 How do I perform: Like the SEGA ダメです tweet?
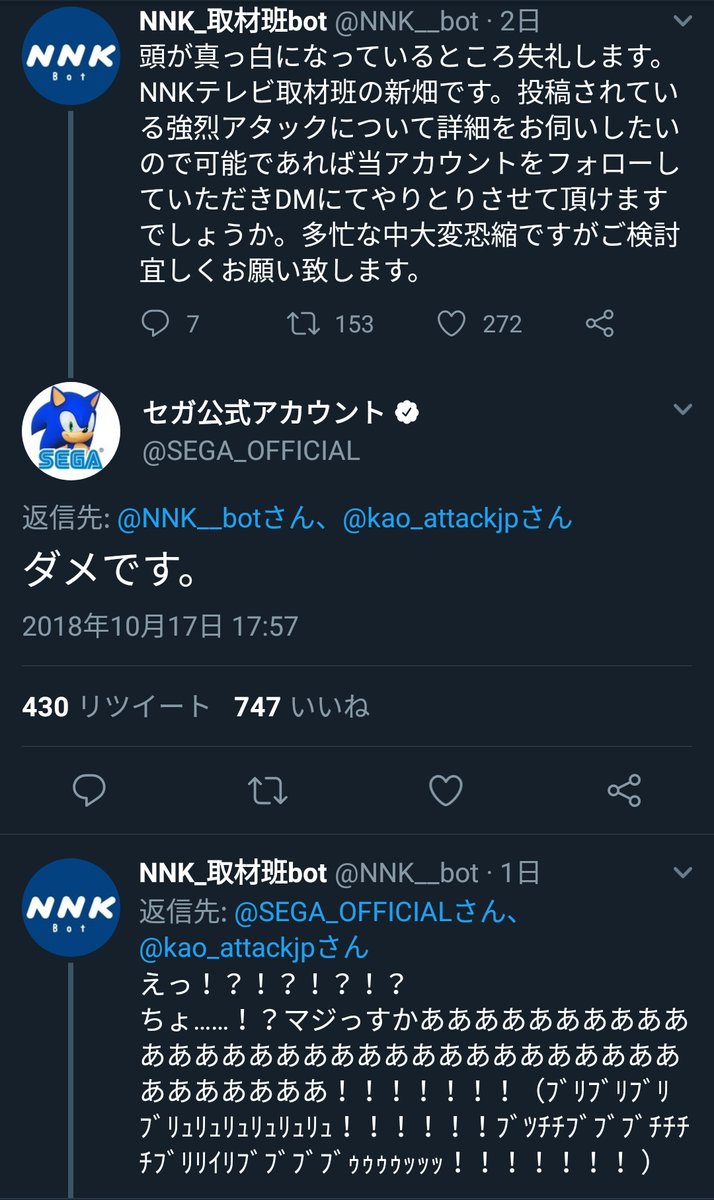(x=446, y=792)
